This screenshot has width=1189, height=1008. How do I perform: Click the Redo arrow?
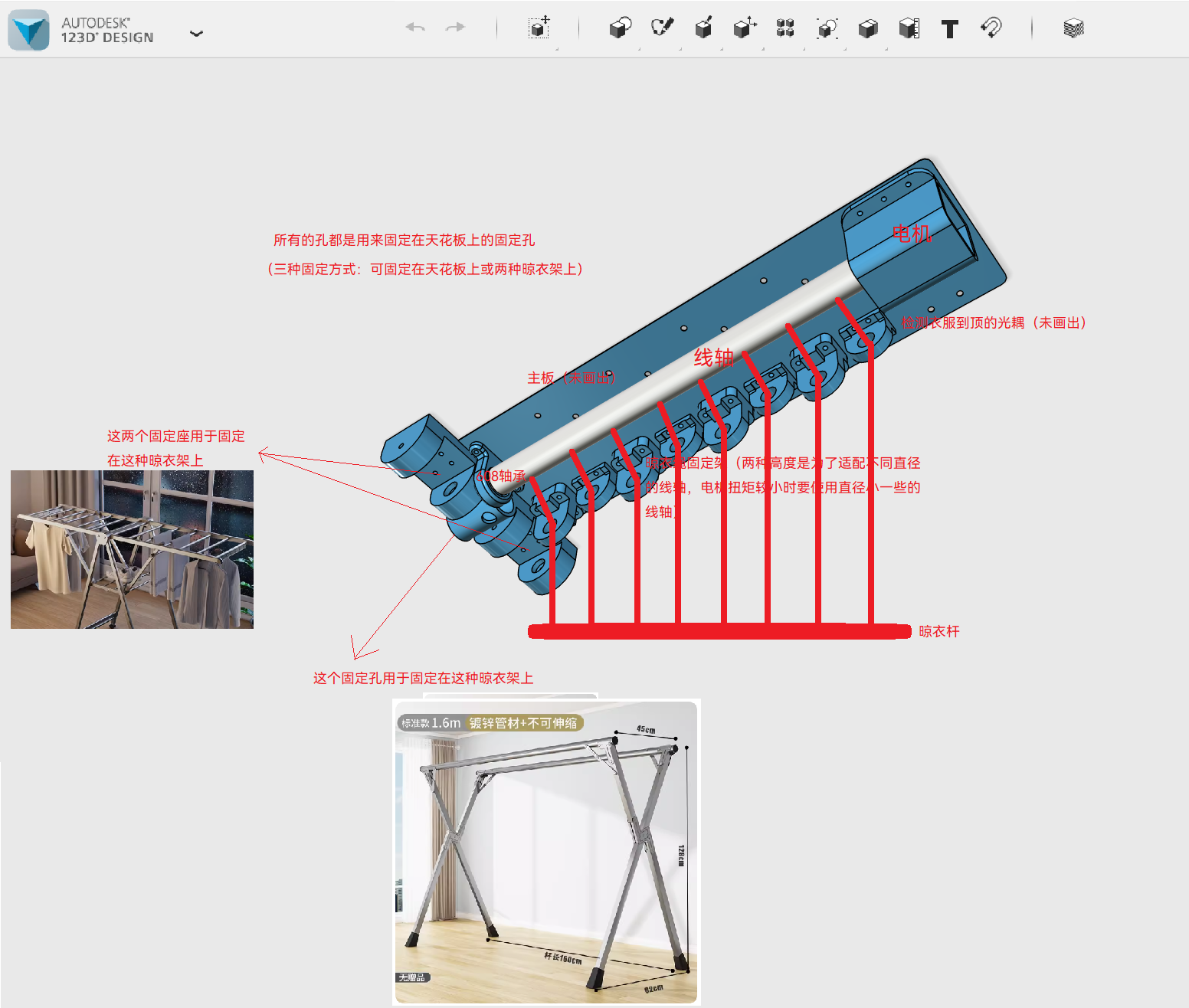pyautogui.click(x=455, y=28)
